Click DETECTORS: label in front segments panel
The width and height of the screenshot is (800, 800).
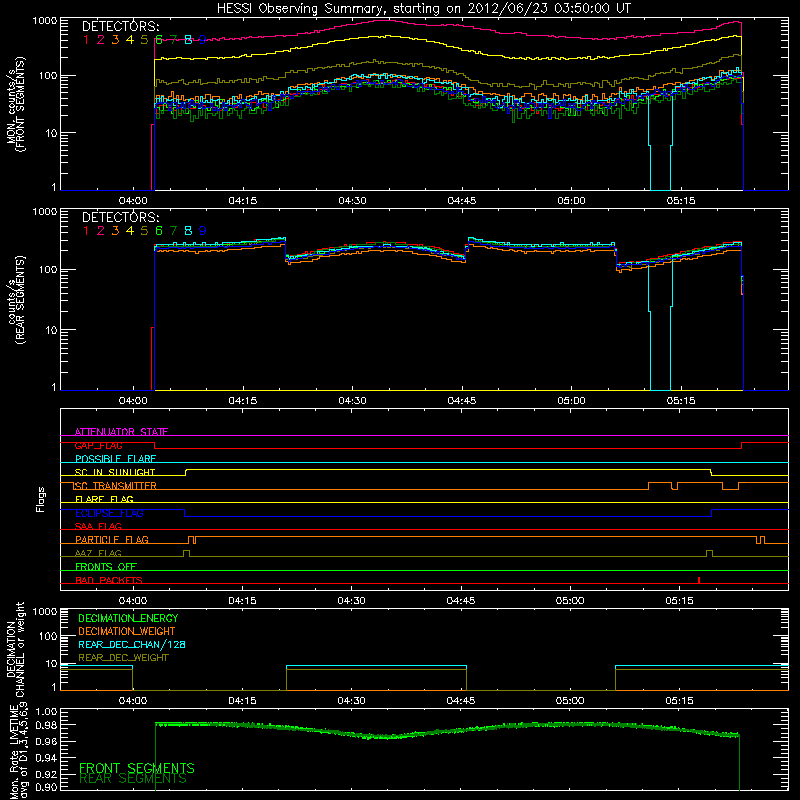coord(120,26)
